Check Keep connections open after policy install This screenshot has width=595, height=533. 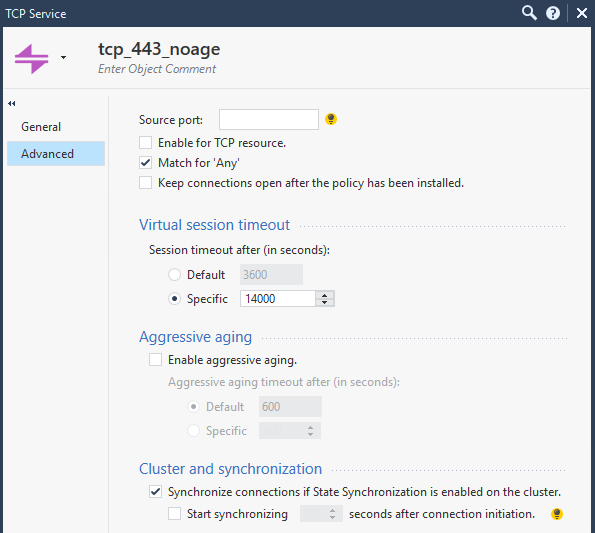[145, 183]
